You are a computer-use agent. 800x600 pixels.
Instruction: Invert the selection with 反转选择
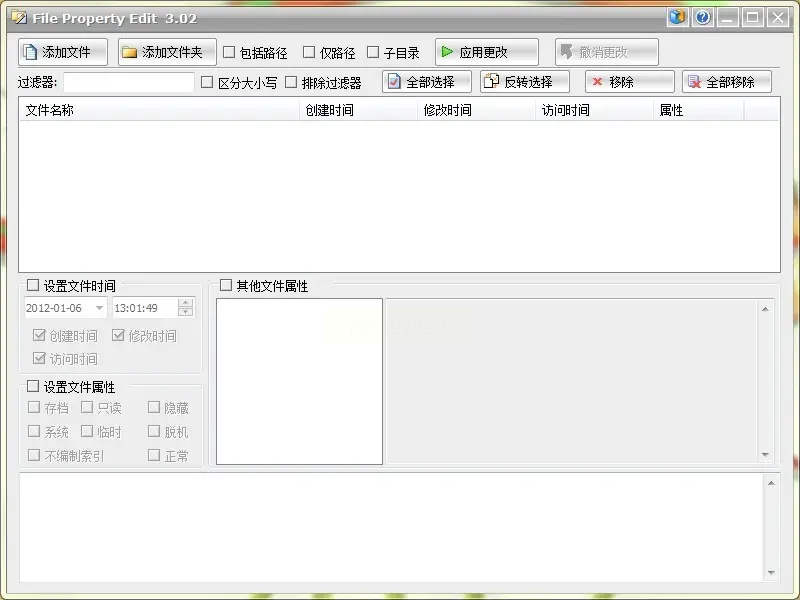click(524, 82)
